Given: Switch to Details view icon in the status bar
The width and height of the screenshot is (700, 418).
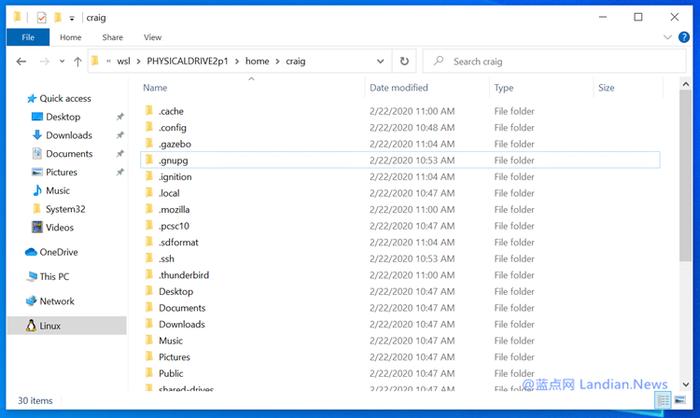Looking at the screenshot, I should coord(662,400).
